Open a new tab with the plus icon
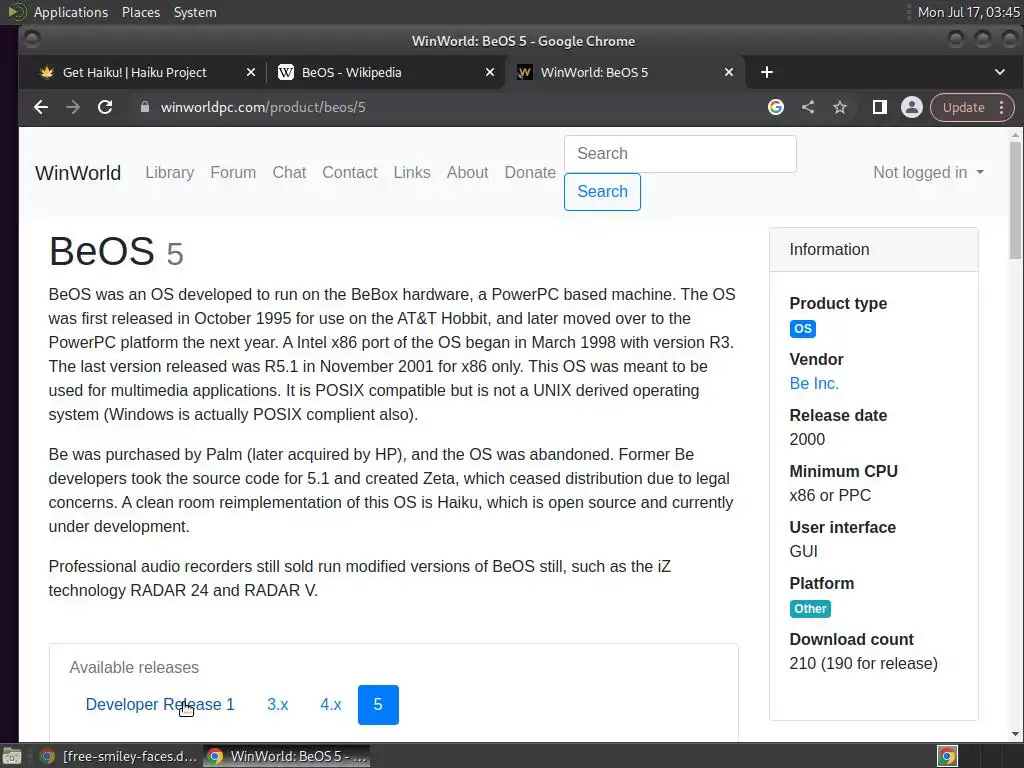Viewport: 1024px width, 768px height. tap(767, 72)
